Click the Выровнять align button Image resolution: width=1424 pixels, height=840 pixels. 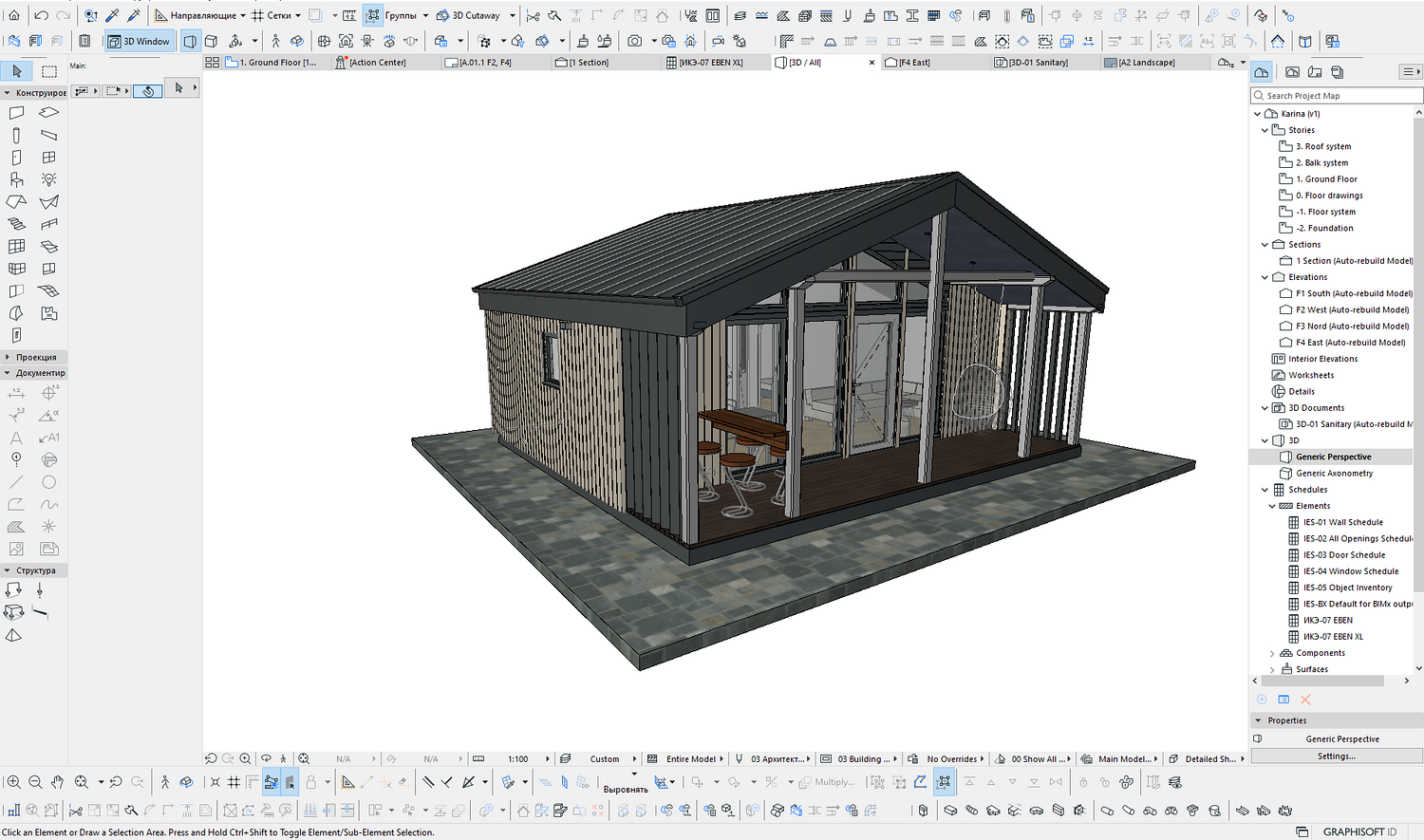pos(626,789)
